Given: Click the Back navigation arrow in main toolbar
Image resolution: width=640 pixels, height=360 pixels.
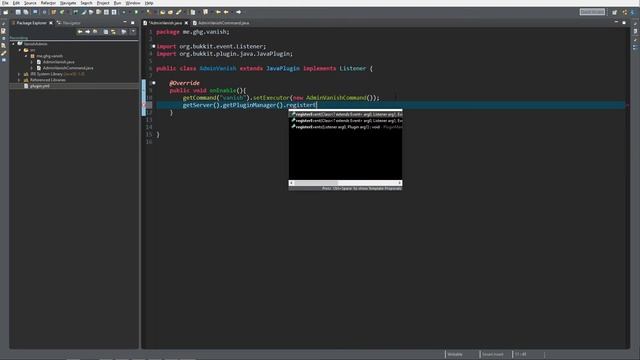Looking at the screenshot, I should point(226,12).
